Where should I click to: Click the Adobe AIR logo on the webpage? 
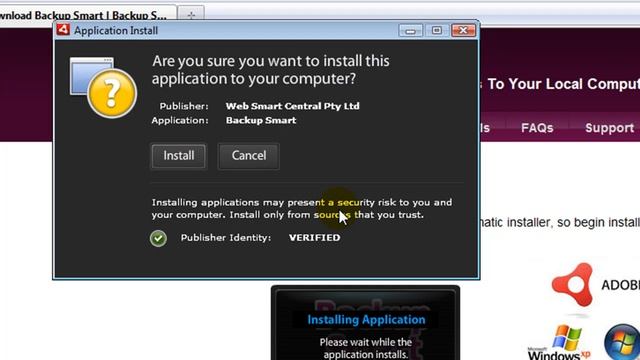click(x=573, y=285)
